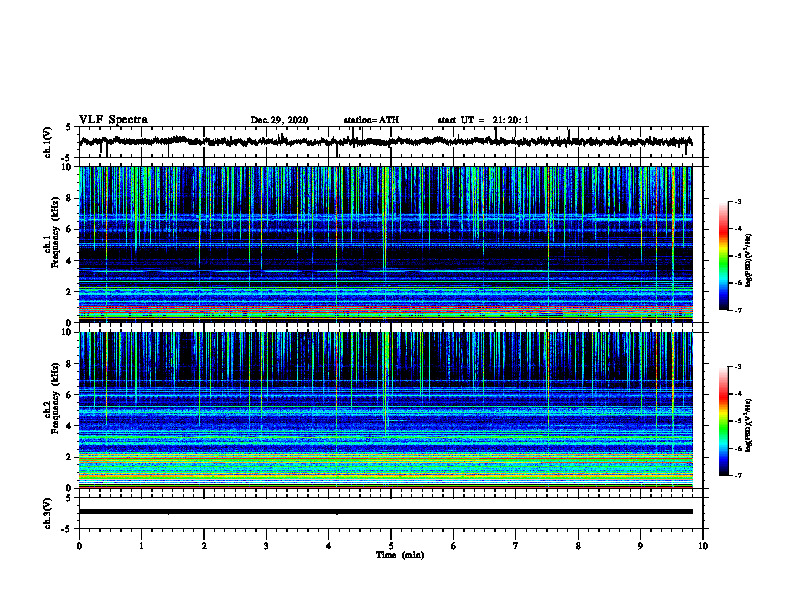Click time axis tick label "4"
This screenshot has height=612, width=792.
tap(329, 546)
